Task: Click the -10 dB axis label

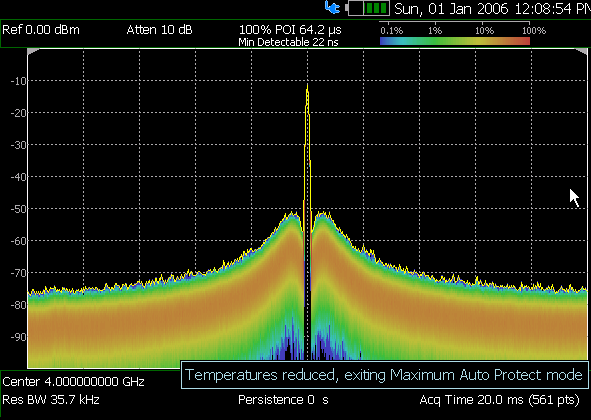Action: 19,81
